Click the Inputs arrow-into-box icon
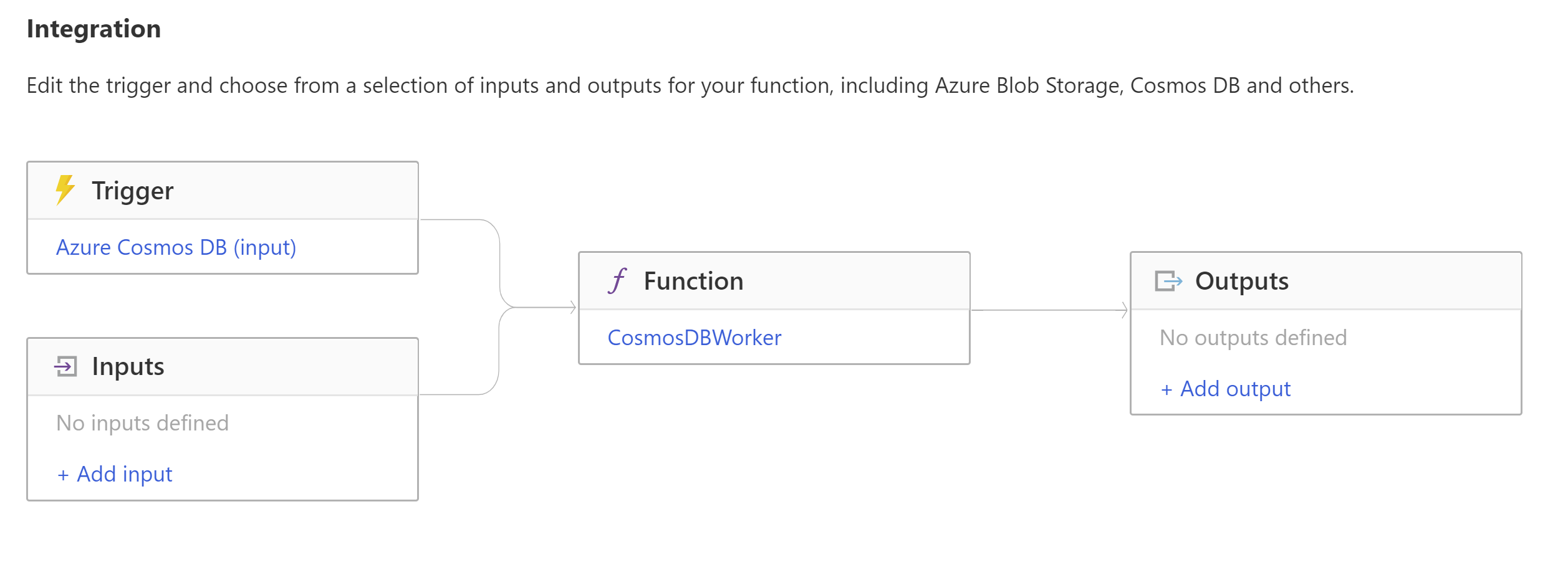 [x=65, y=366]
